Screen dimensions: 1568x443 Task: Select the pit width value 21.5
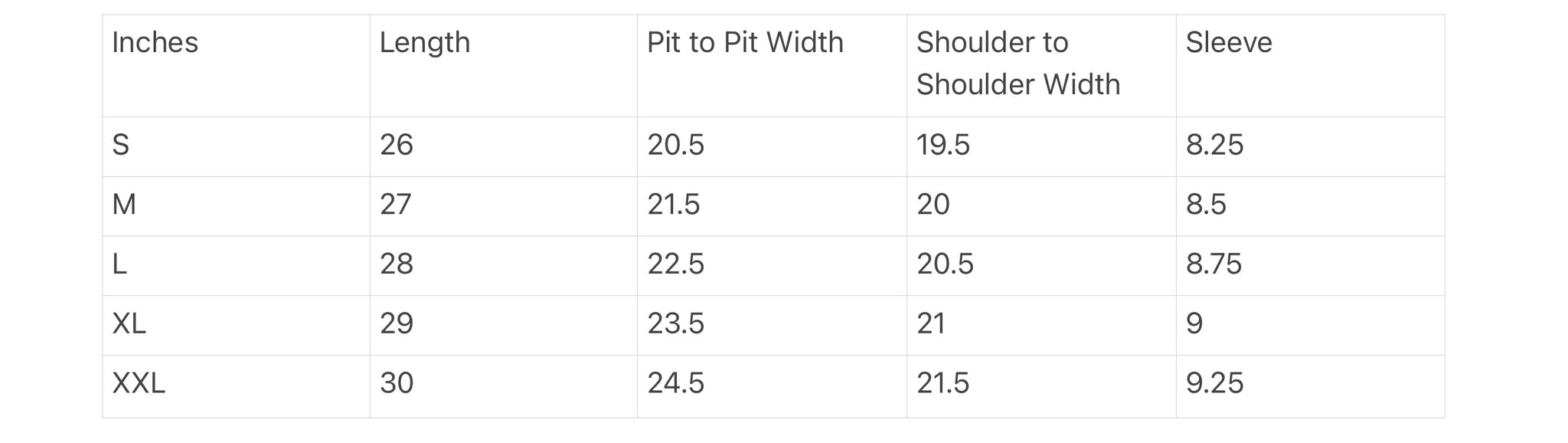(x=674, y=205)
